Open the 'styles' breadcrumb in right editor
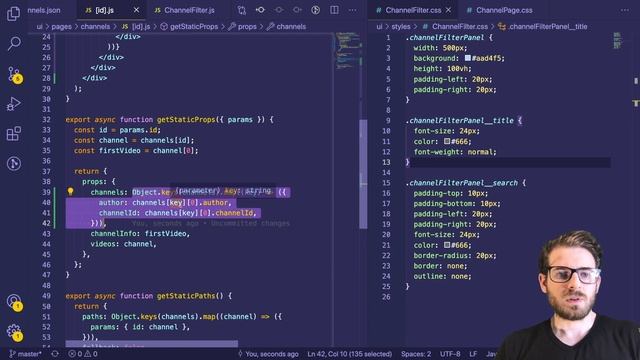The height and width of the screenshot is (360, 640). [401, 27]
